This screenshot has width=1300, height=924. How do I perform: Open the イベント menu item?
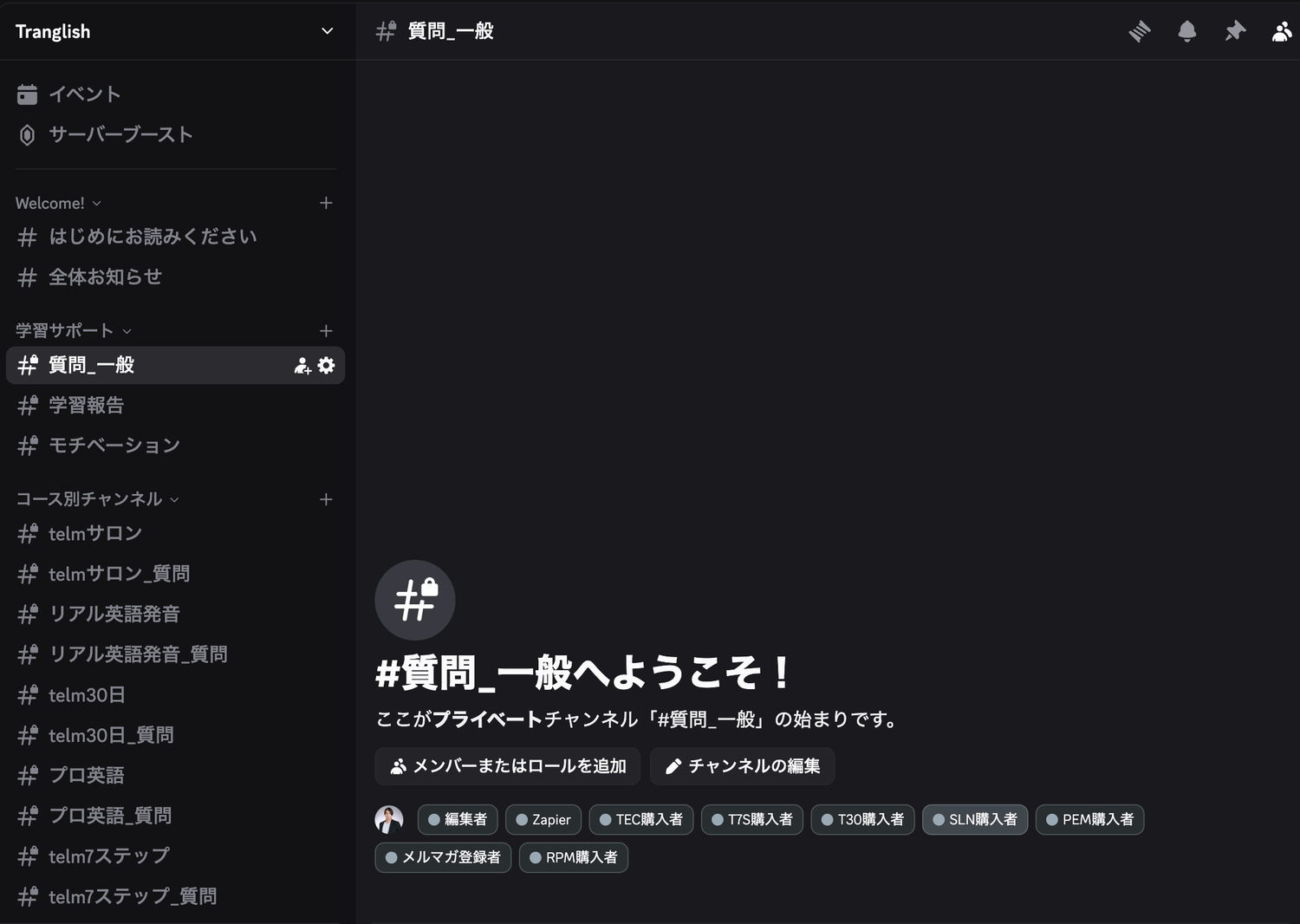click(176, 94)
